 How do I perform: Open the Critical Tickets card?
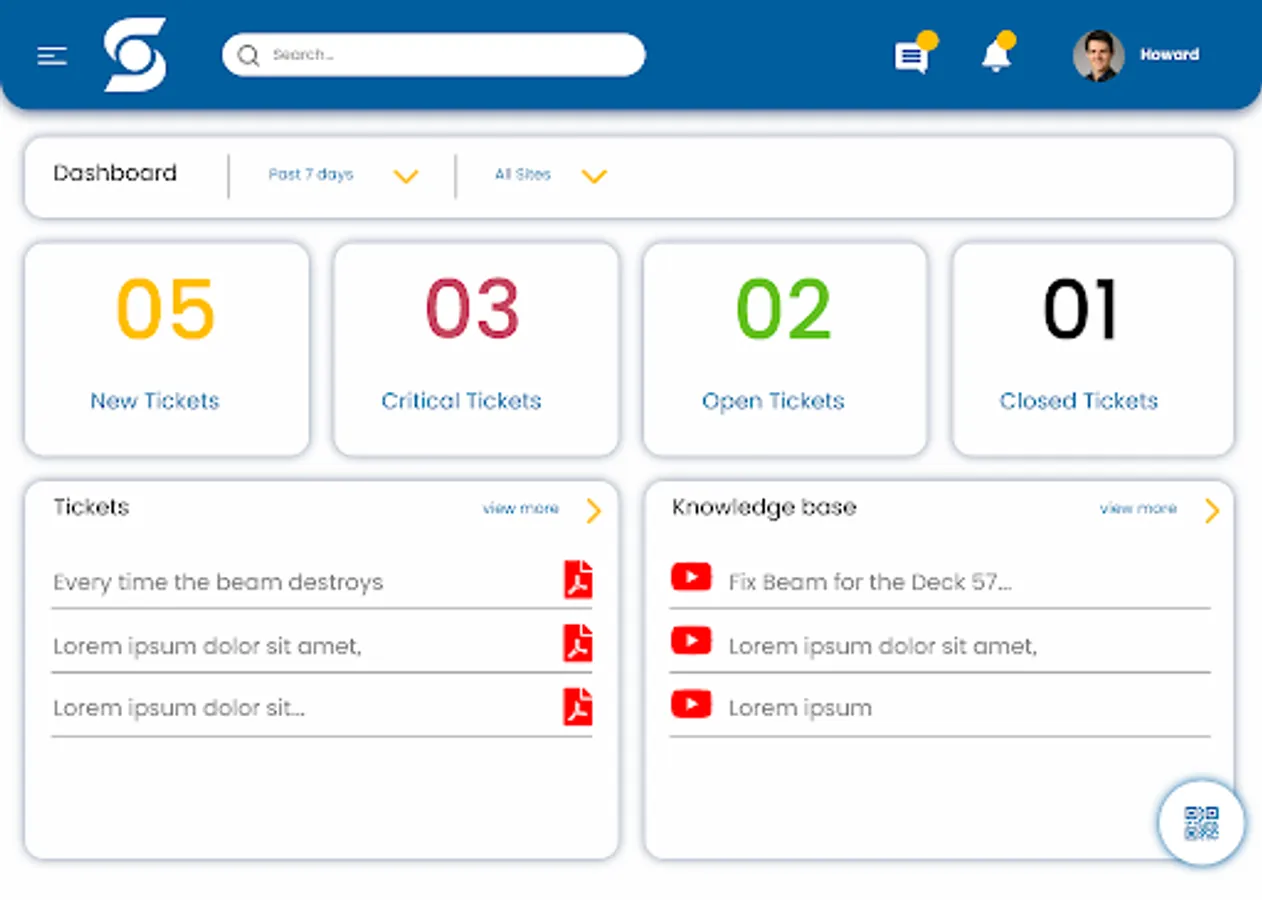tap(476, 349)
